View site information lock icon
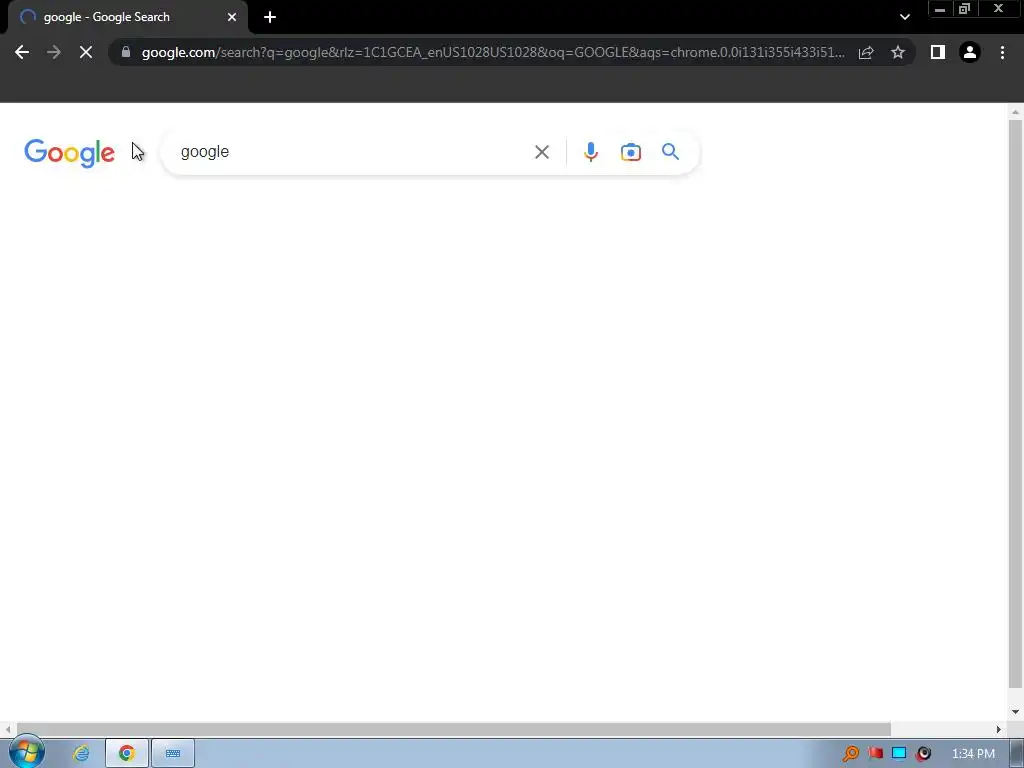This screenshot has width=1024, height=768. pos(126,52)
